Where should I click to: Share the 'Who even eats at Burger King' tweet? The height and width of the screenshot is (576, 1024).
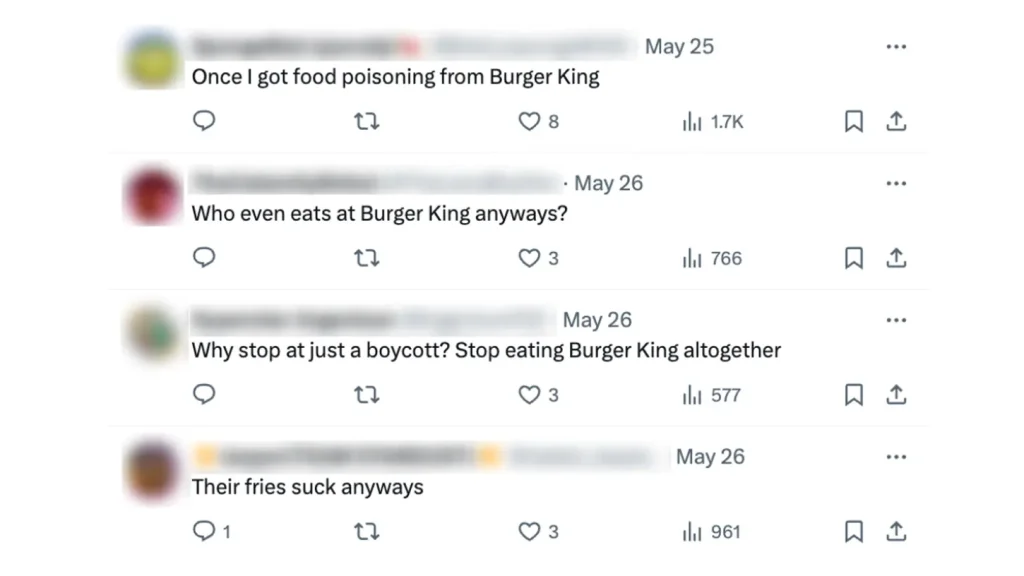(897, 258)
